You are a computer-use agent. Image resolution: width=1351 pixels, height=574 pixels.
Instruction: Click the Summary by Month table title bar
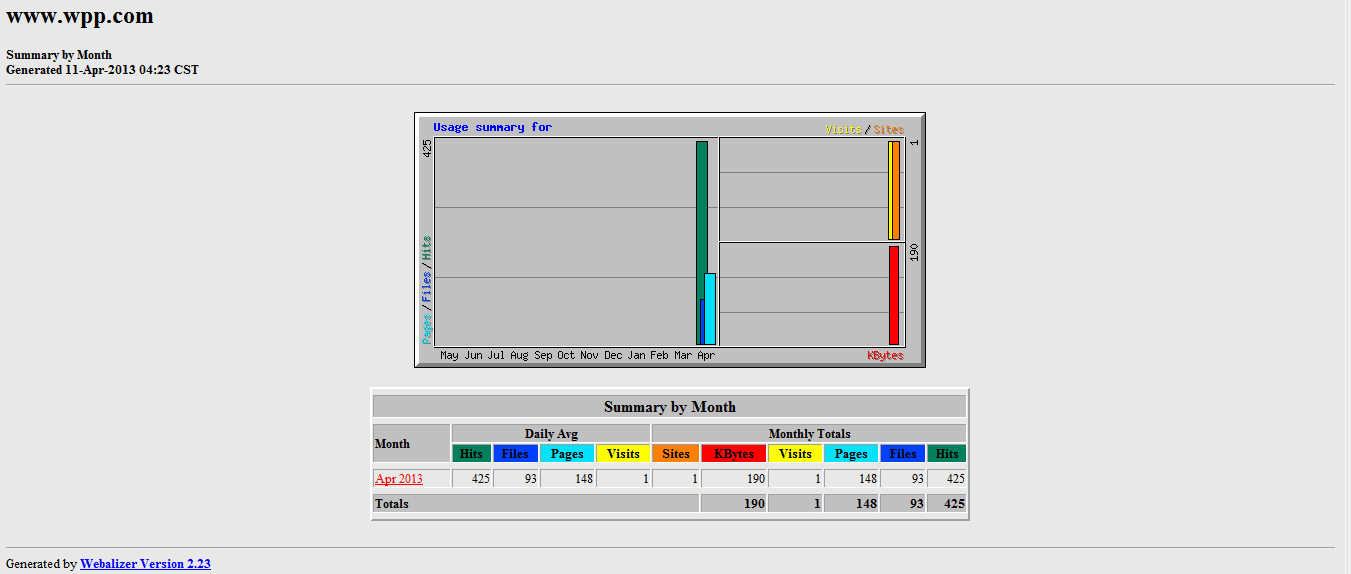coord(670,407)
